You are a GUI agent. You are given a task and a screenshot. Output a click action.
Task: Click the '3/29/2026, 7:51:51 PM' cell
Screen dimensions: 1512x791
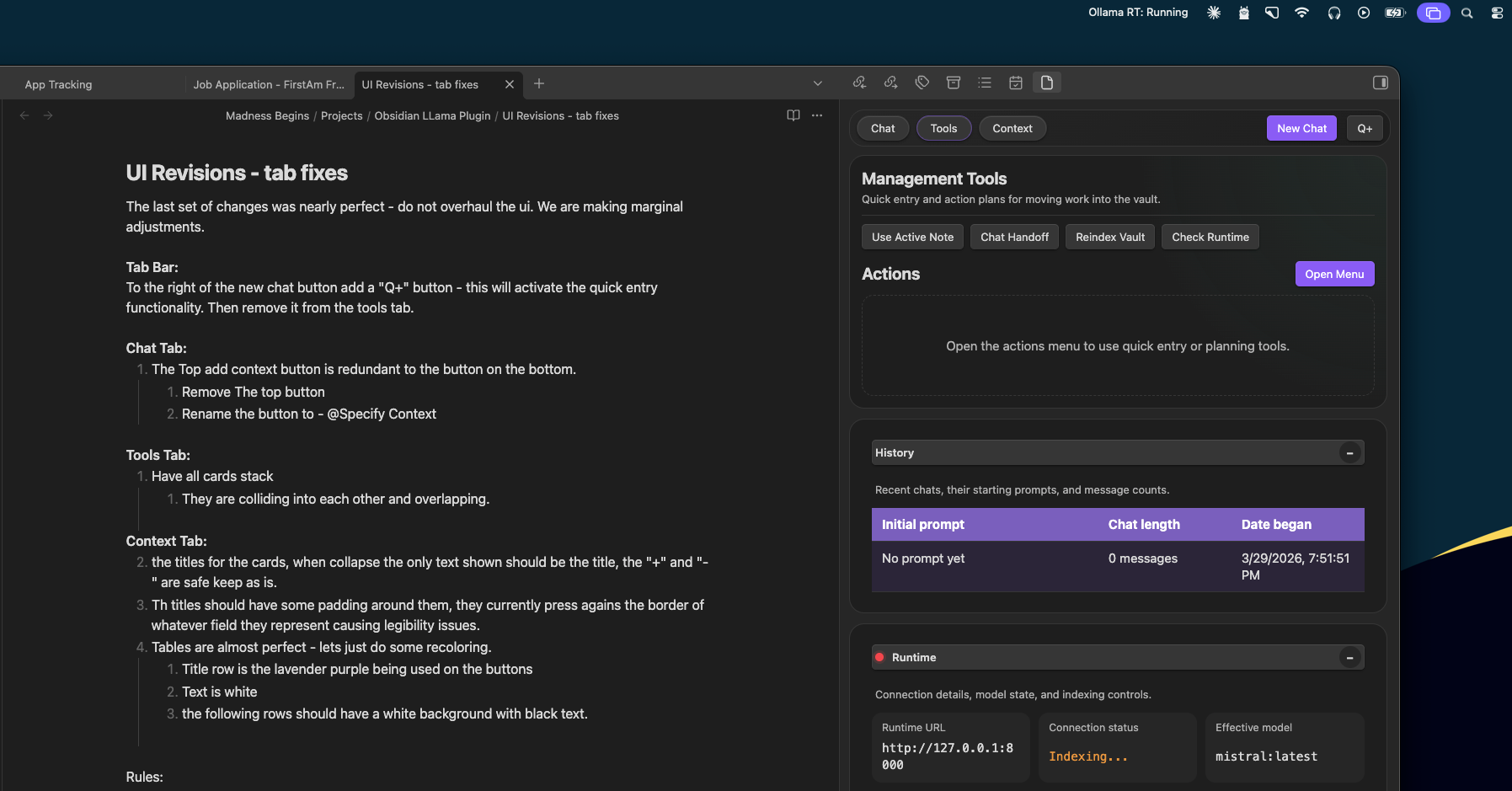point(1295,566)
